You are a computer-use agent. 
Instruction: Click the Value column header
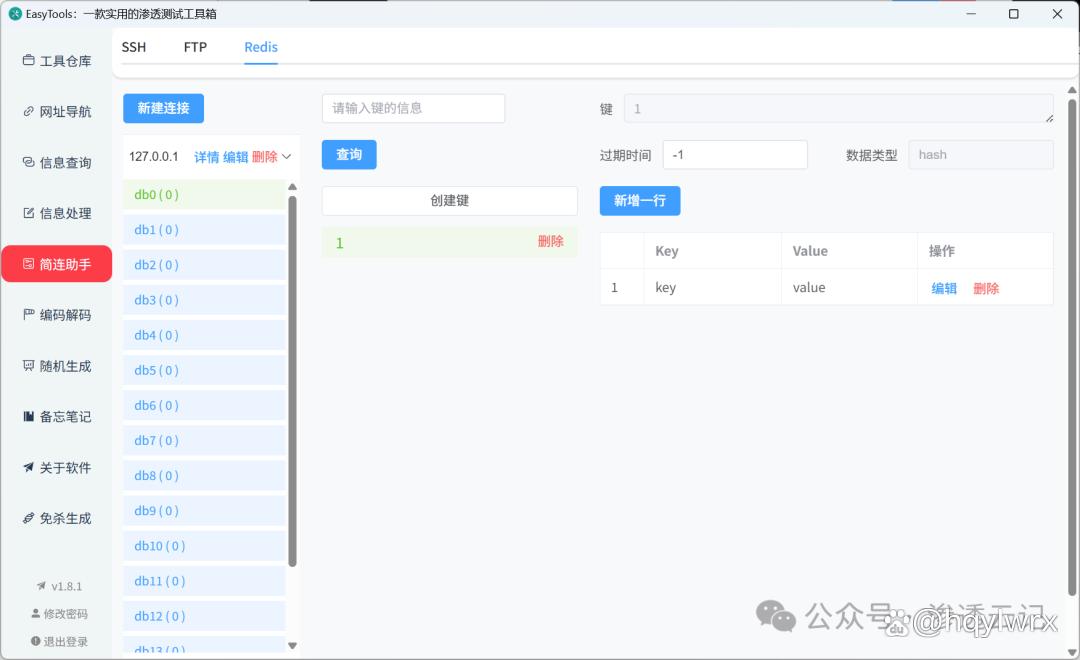tap(849, 251)
